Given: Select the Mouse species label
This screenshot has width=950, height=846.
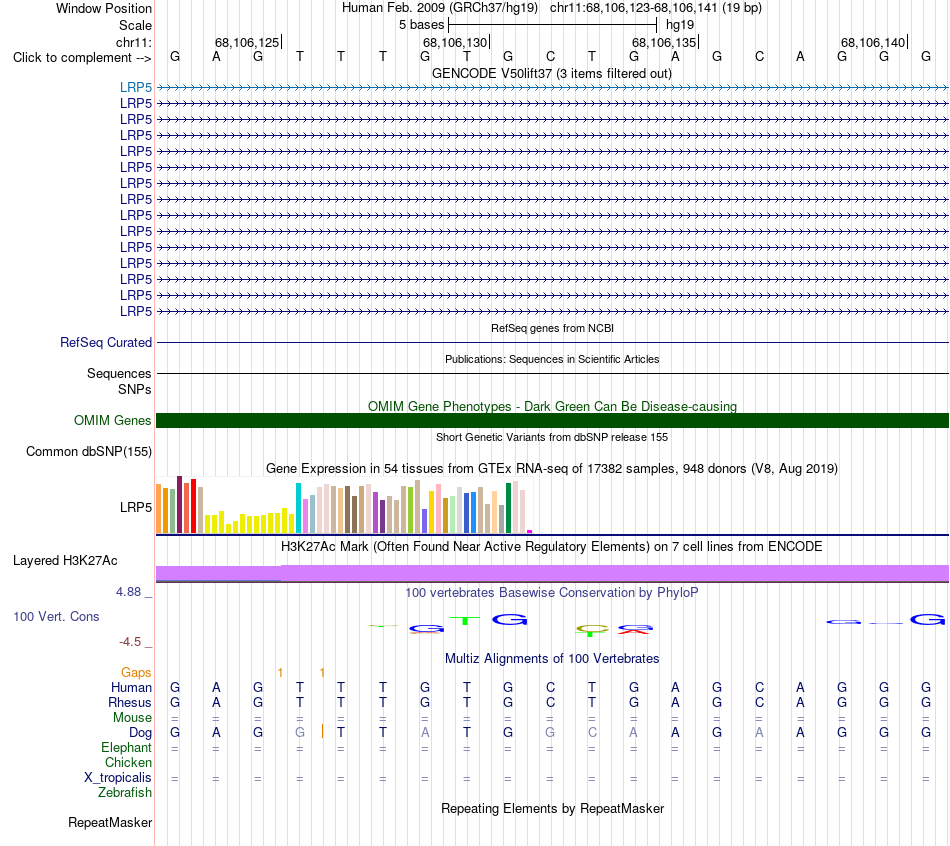Looking at the screenshot, I should click(x=132, y=718).
